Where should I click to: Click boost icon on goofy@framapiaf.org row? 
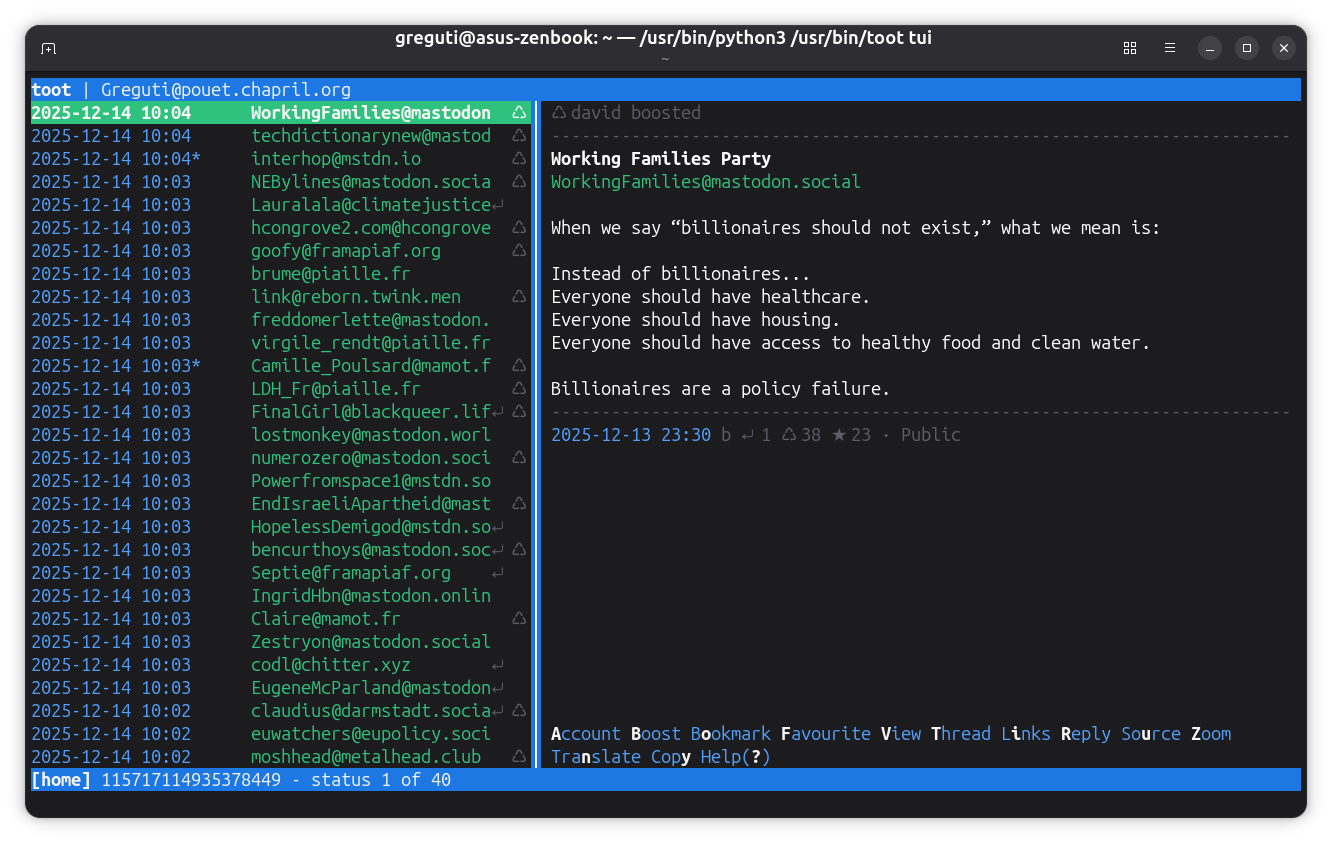click(518, 251)
